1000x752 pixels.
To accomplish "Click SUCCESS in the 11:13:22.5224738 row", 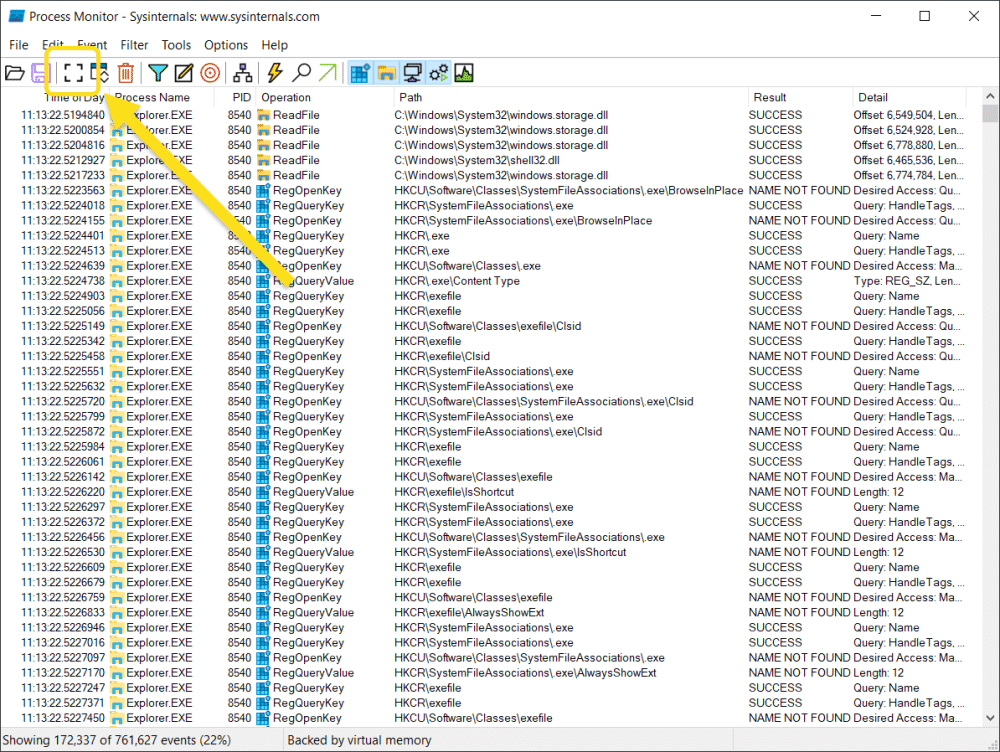I will [x=775, y=281].
